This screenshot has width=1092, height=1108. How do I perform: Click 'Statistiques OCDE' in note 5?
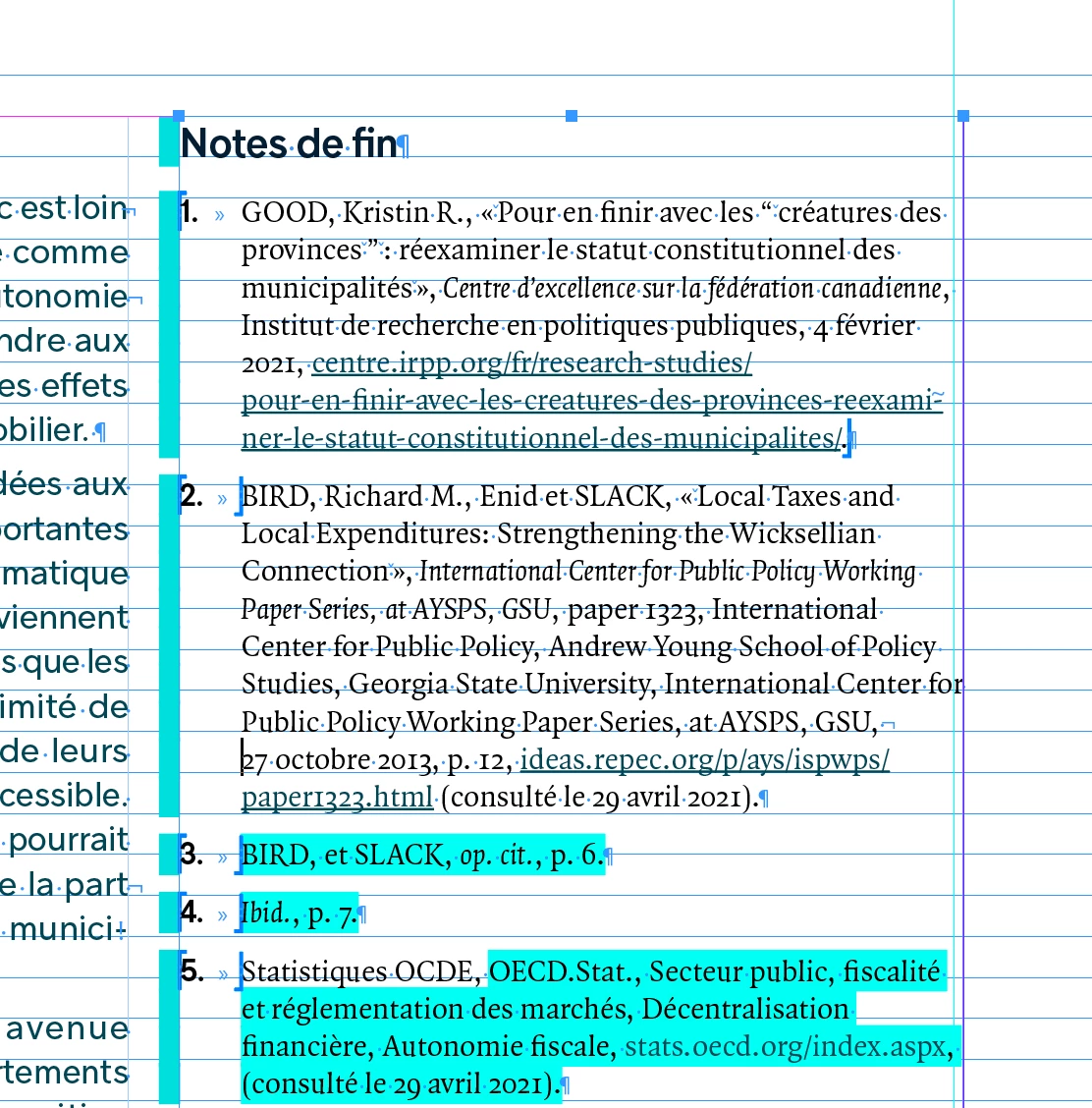(360, 971)
